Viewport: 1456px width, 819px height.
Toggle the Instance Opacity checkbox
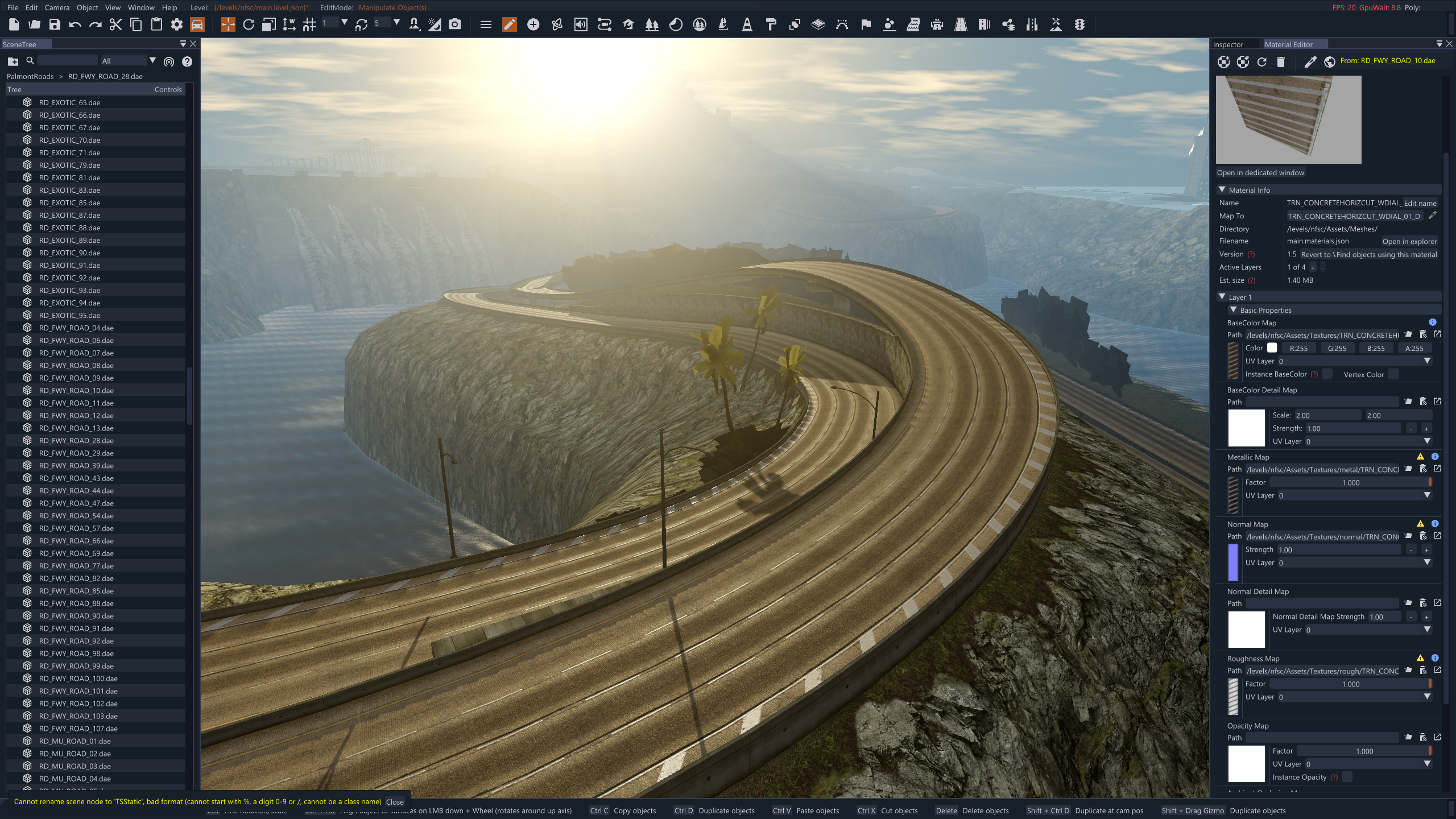(x=1347, y=777)
